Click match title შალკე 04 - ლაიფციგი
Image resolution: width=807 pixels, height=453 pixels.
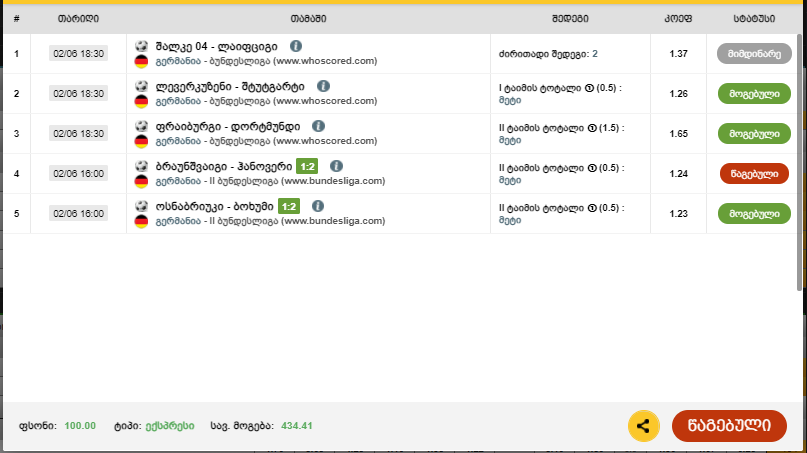point(216,46)
